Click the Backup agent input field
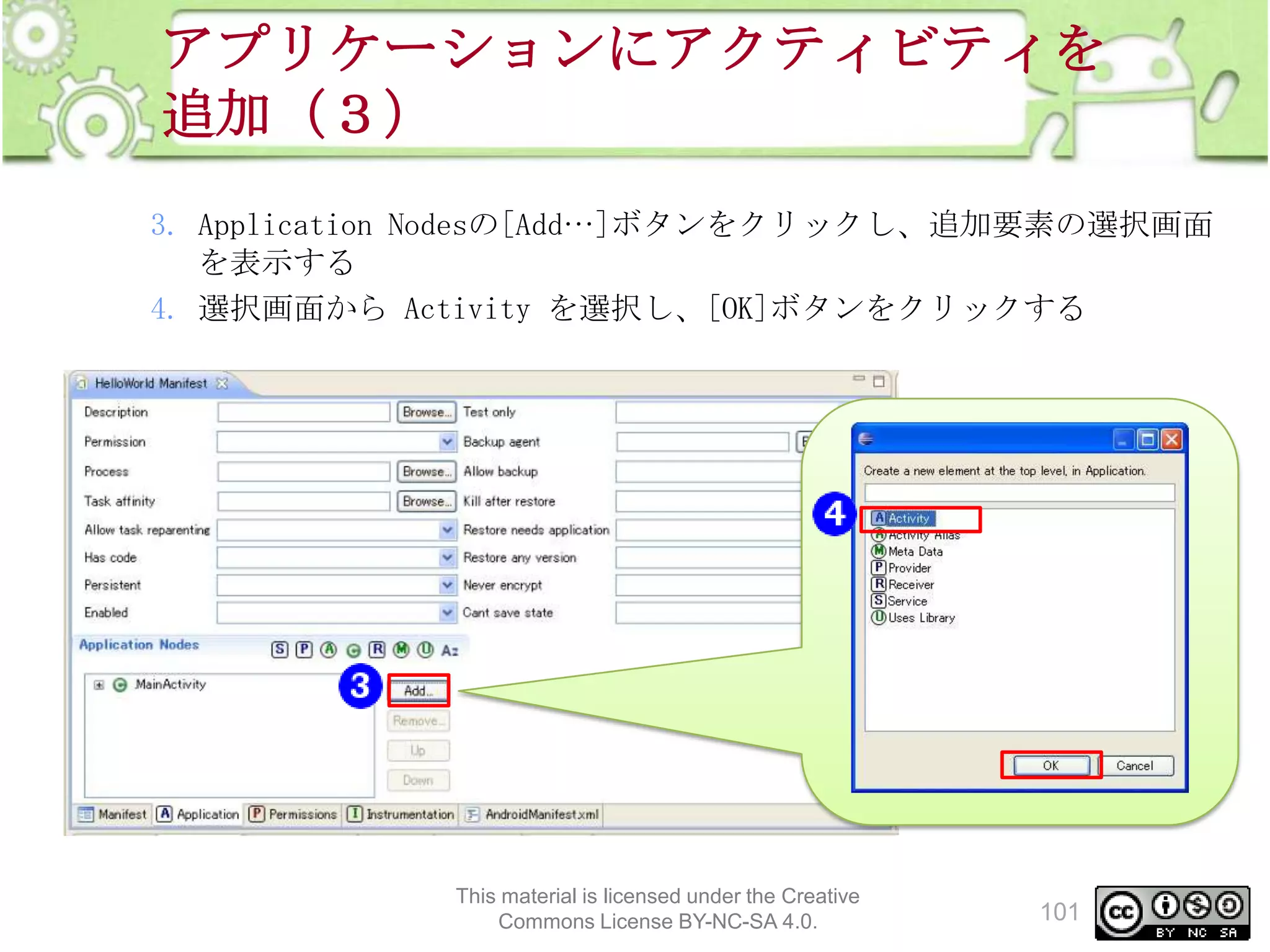1270x952 pixels. coord(703,442)
